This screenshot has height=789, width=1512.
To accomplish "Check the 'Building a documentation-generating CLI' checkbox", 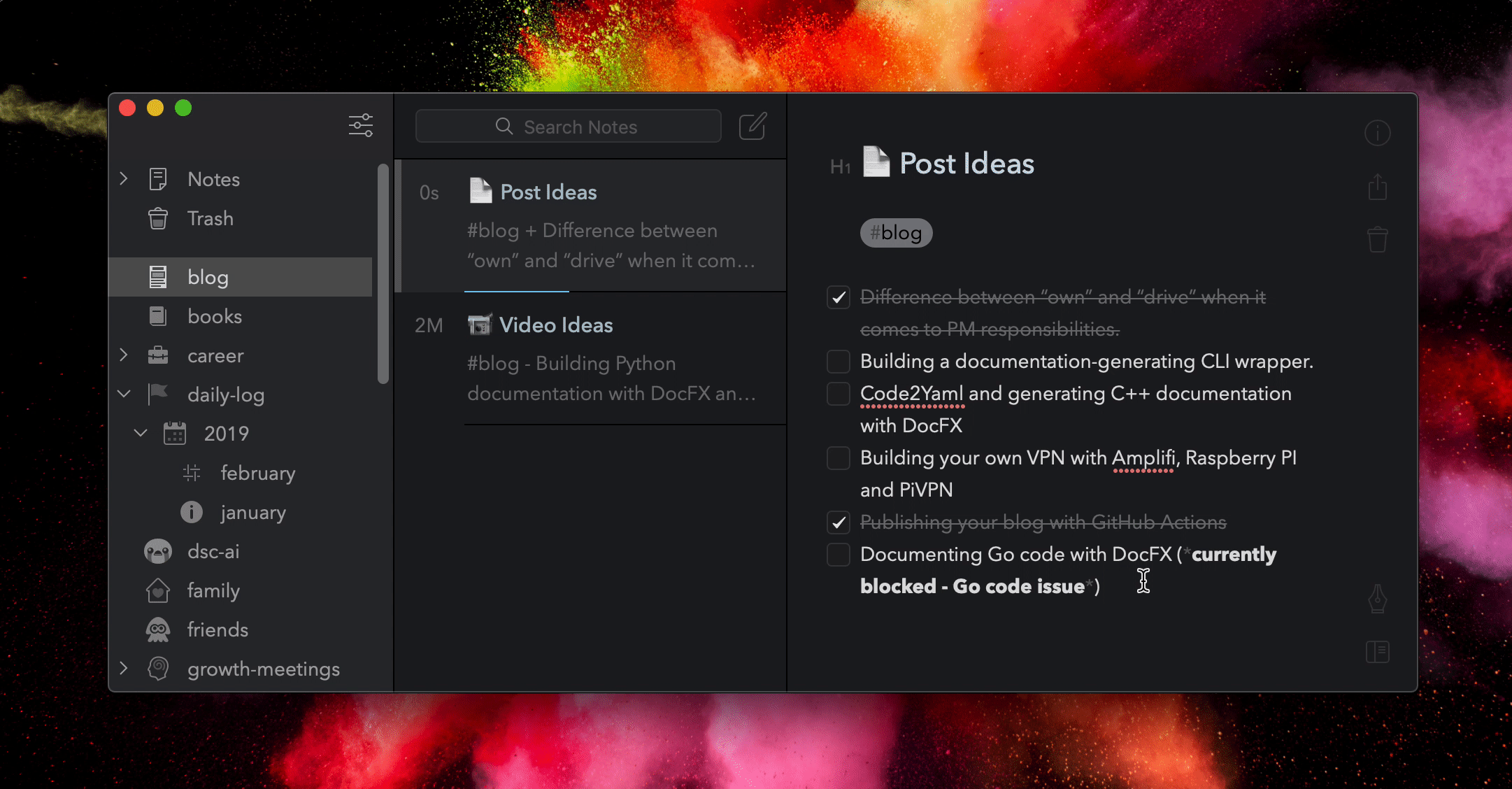I will tap(838, 361).
